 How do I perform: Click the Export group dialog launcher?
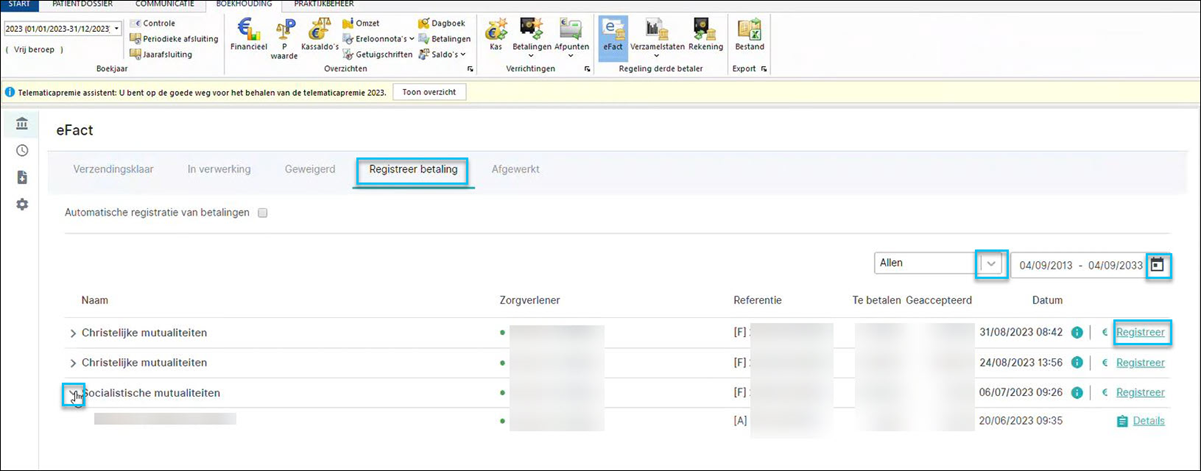tap(764, 69)
